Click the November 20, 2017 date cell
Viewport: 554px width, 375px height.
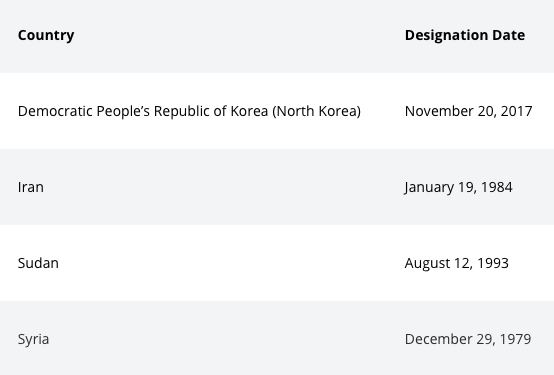click(x=468, y=111)
